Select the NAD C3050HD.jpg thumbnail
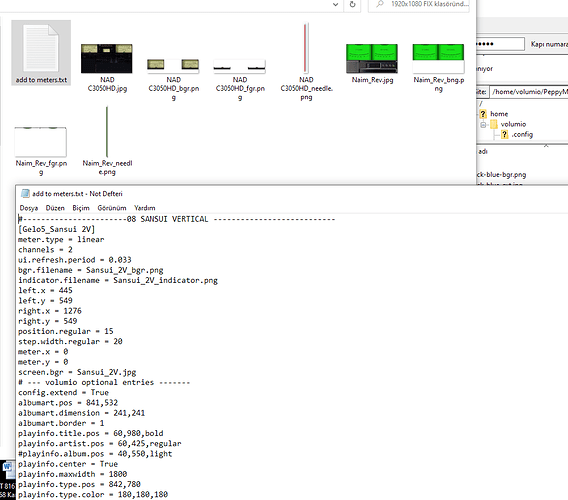 (x=106, y=58)
